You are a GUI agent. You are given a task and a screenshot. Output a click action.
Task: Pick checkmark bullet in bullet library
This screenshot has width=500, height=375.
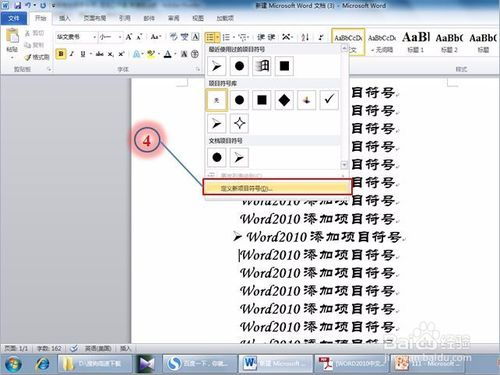pyautogui.click(x=329, y=100)
